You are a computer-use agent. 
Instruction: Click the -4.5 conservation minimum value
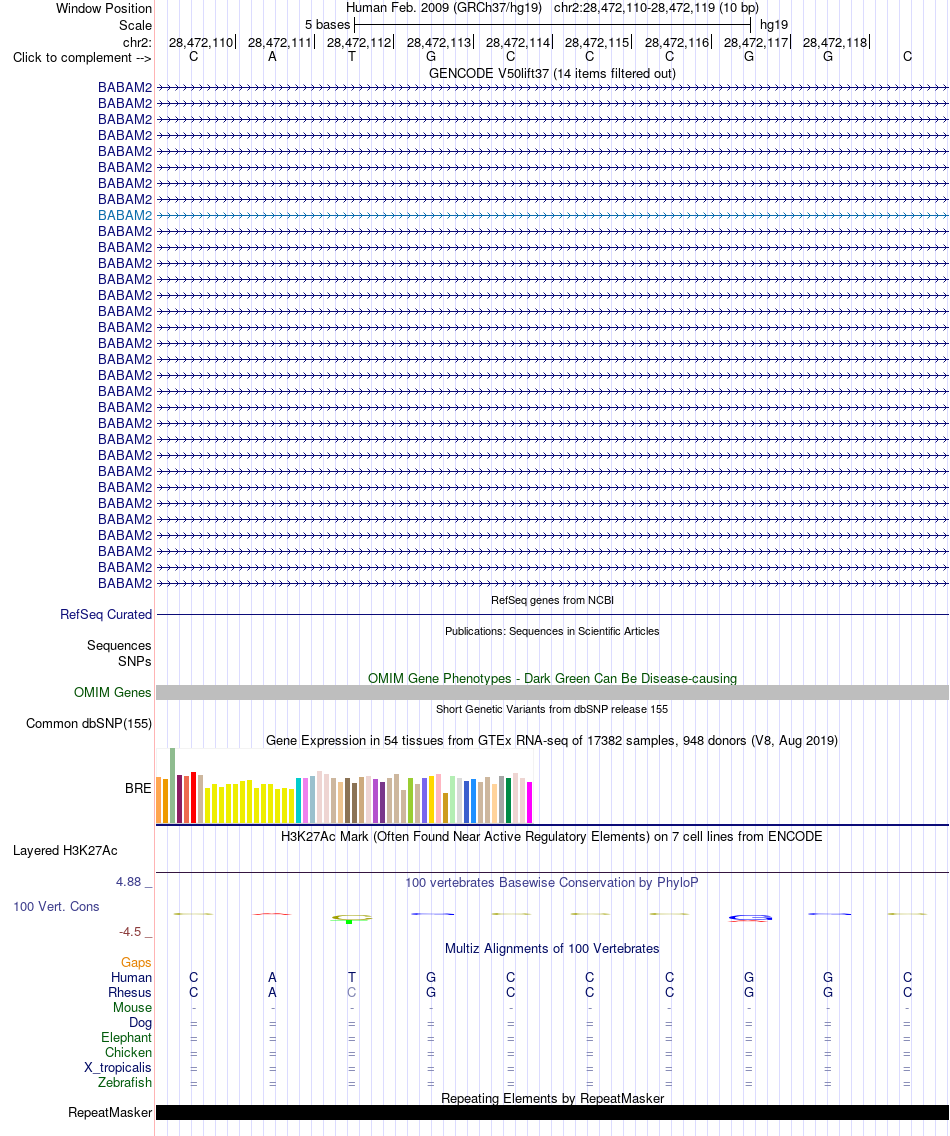coord(130,932)
